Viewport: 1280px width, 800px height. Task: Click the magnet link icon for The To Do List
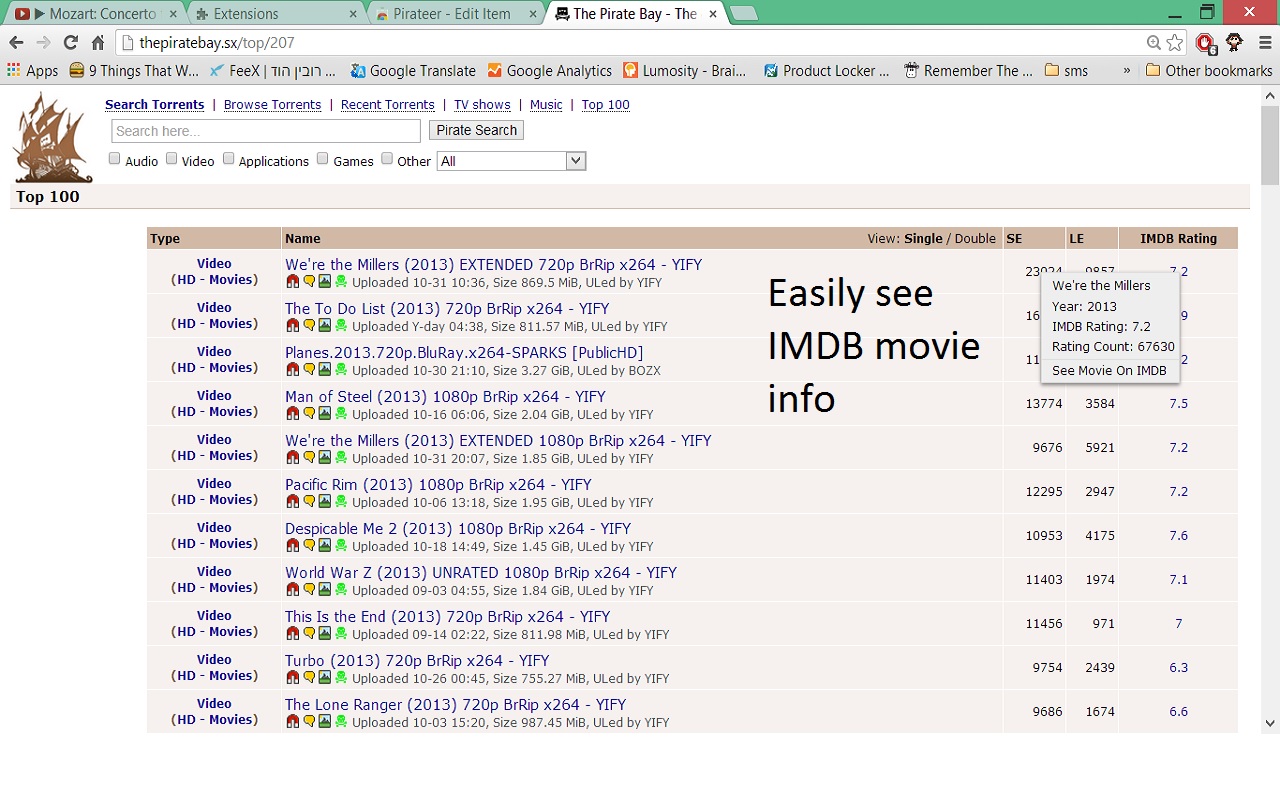point(292,326)
